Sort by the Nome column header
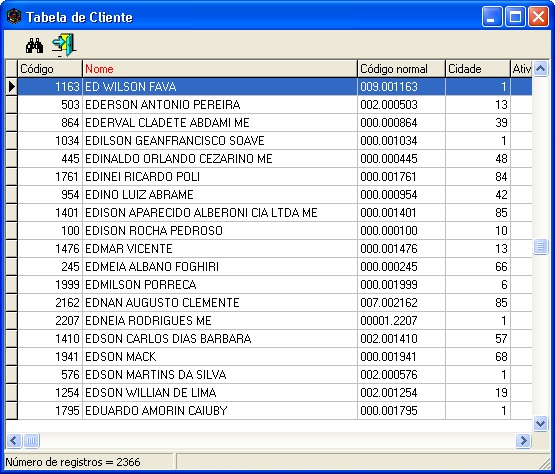Viewport: 555px width, 474px height. [x=220, y=69]
